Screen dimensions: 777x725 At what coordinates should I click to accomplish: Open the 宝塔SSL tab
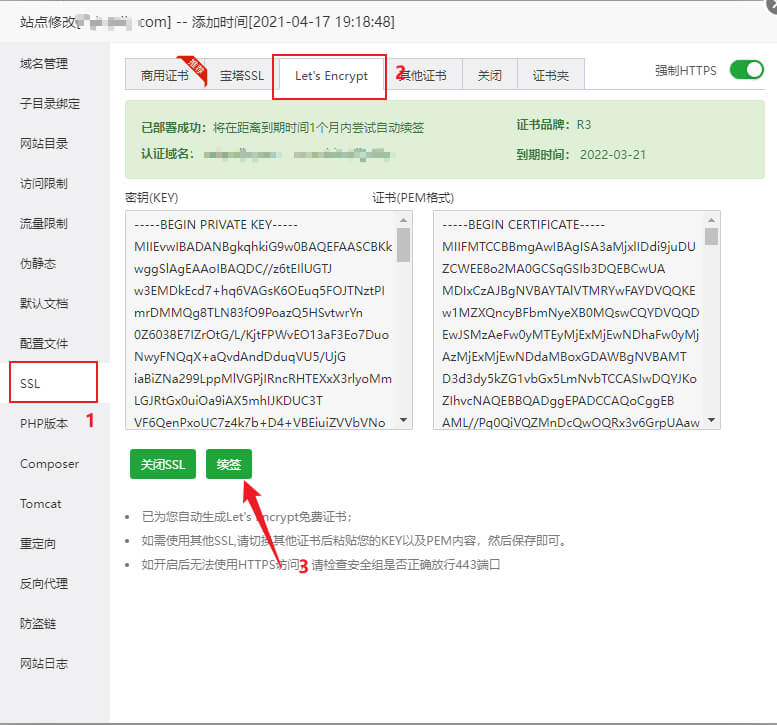pyautogui.click(x=241, y=75)
